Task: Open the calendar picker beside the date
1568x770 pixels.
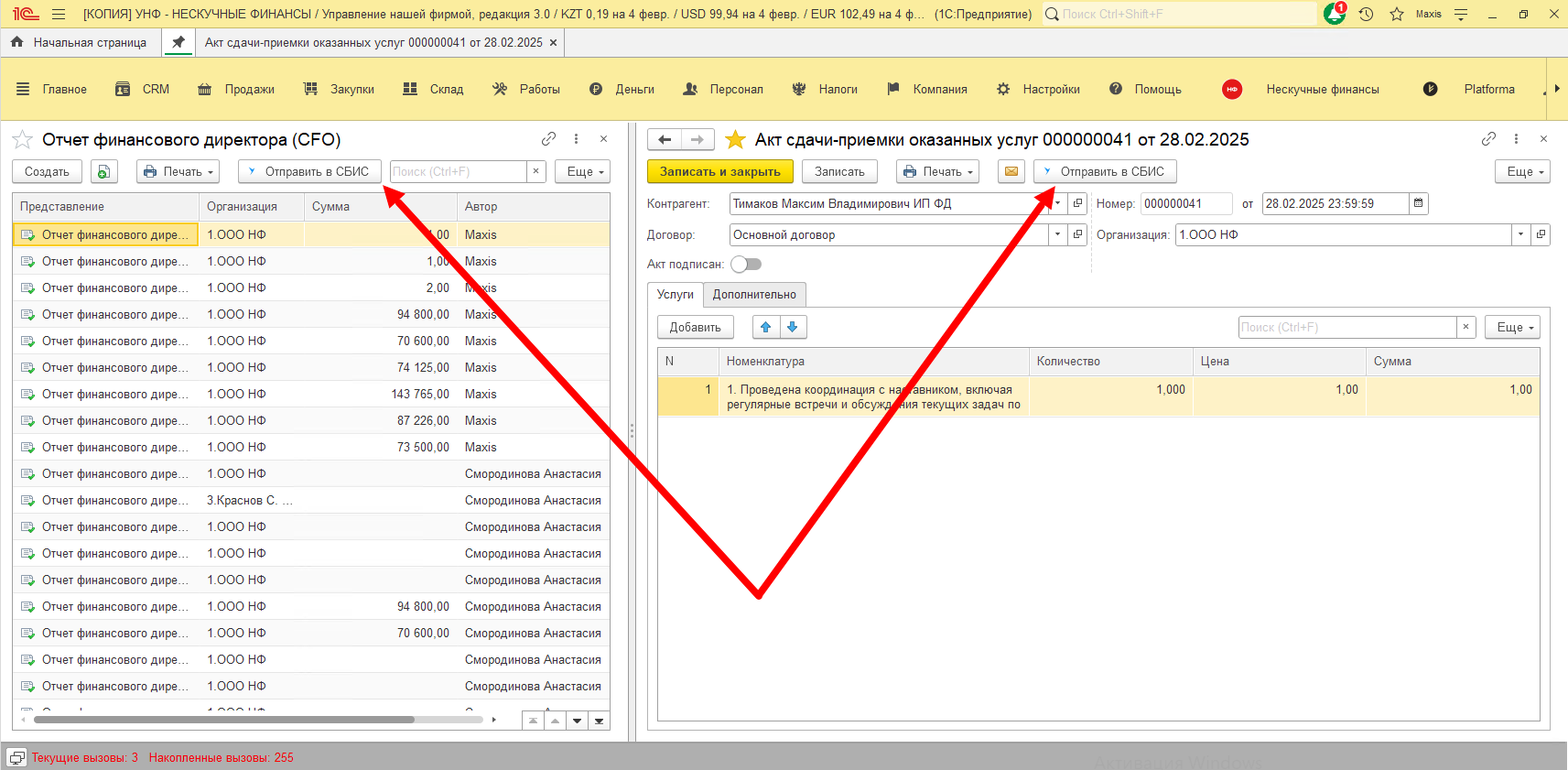Action: [1419, 203]
